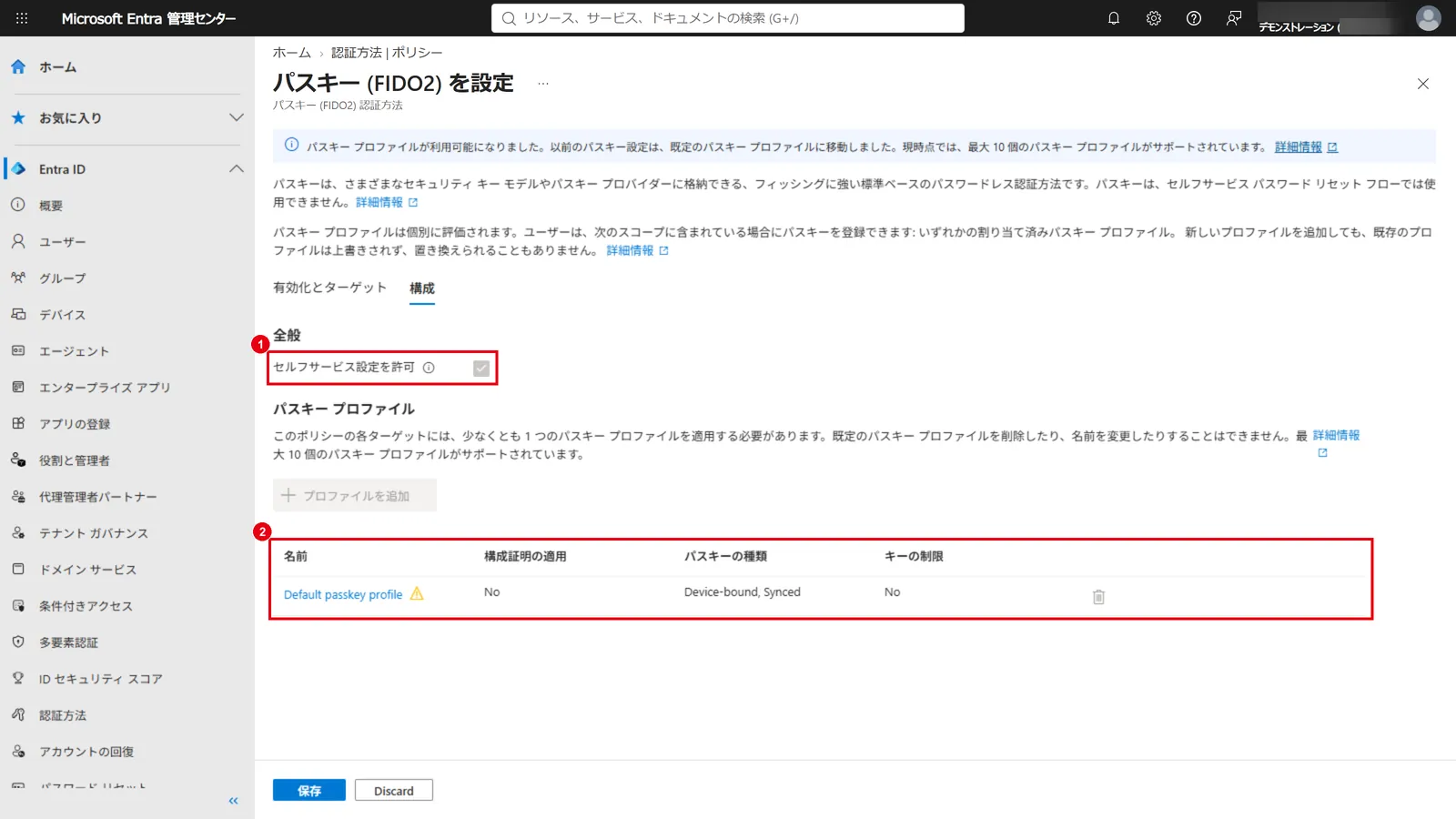Open the Default passkey profile link

pyautogui.click(x=343, y=594)
